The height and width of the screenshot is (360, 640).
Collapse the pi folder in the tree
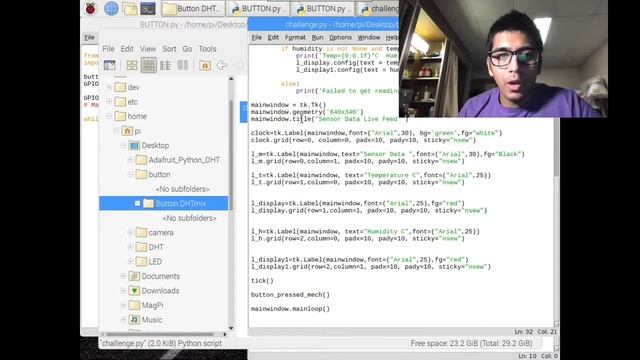[x=116, y=131]
